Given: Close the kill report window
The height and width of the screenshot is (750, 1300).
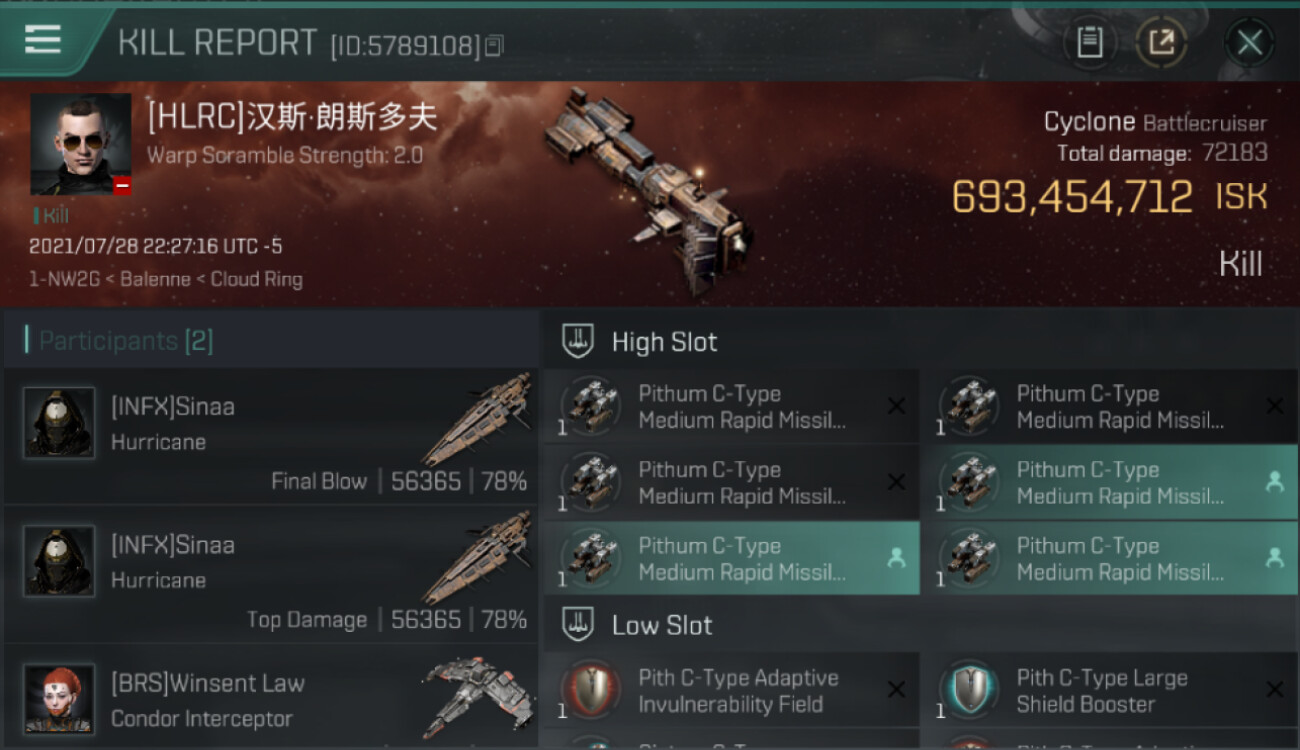Looking at the screenshot, I should pos(1249,42).
